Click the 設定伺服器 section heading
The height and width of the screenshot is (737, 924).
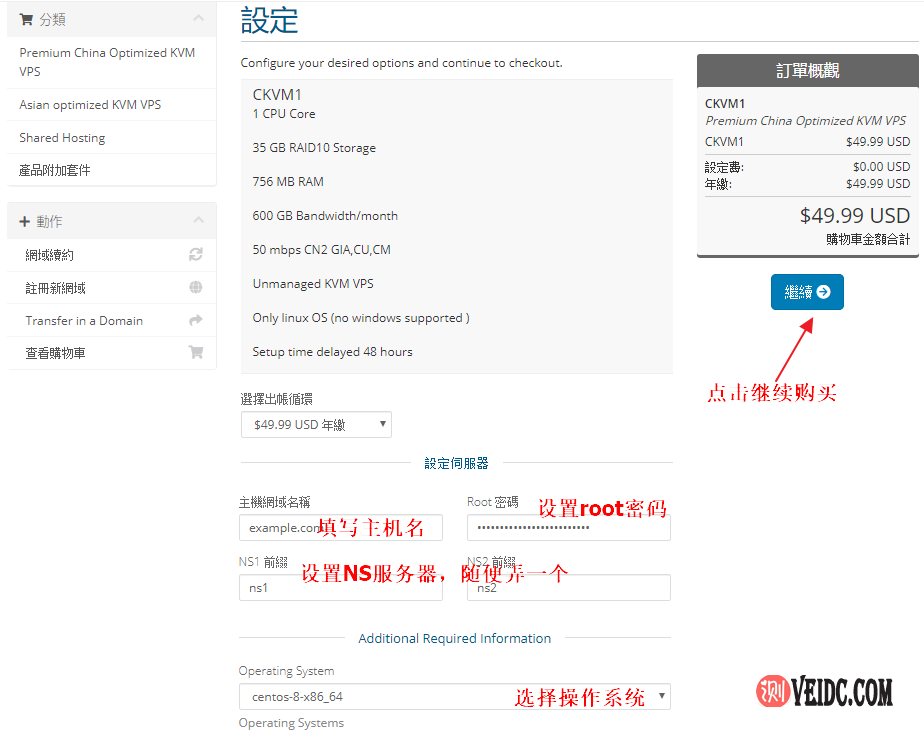[x=457, y=464]
